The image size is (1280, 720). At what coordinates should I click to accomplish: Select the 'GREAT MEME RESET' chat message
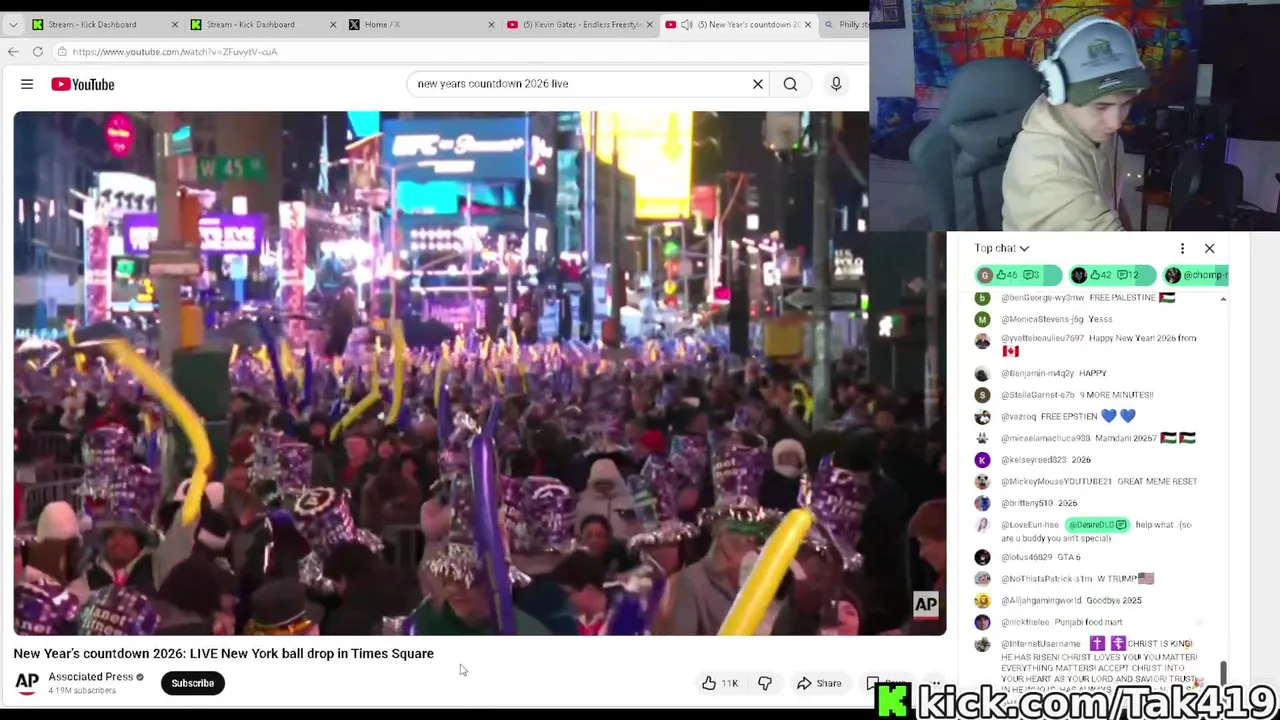[1157, 482]
